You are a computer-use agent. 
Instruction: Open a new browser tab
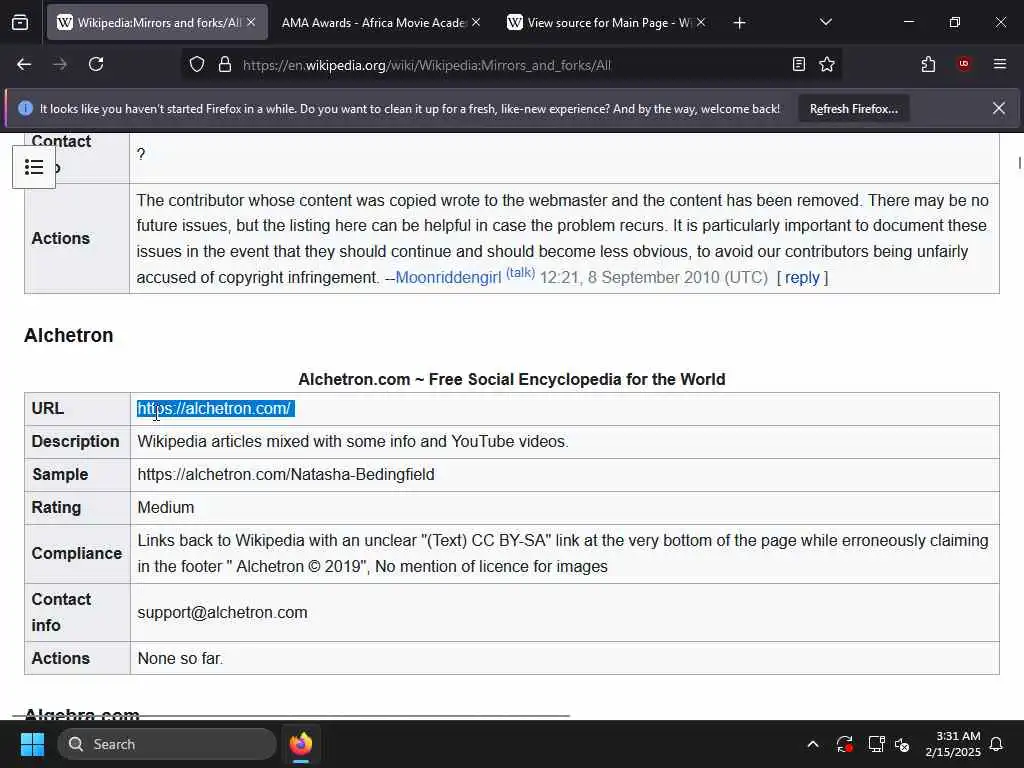[739, 23]
